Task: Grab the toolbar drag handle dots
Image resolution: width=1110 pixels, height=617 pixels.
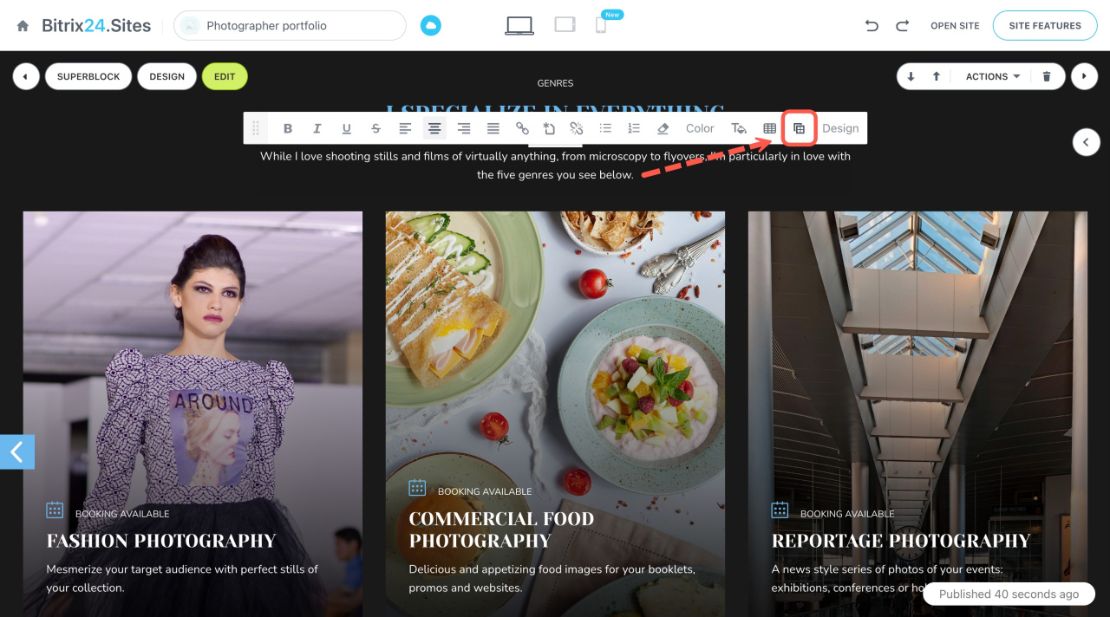Action: click(x=256, y=128)
